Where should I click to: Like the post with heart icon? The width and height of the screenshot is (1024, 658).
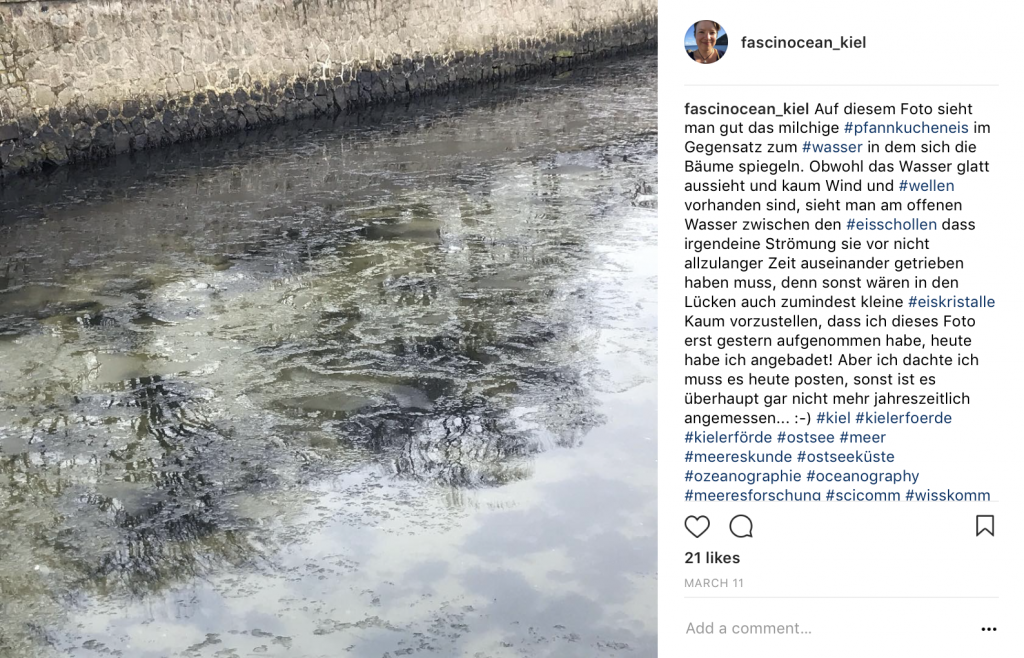pyautogui.click(x=697, y=526)
